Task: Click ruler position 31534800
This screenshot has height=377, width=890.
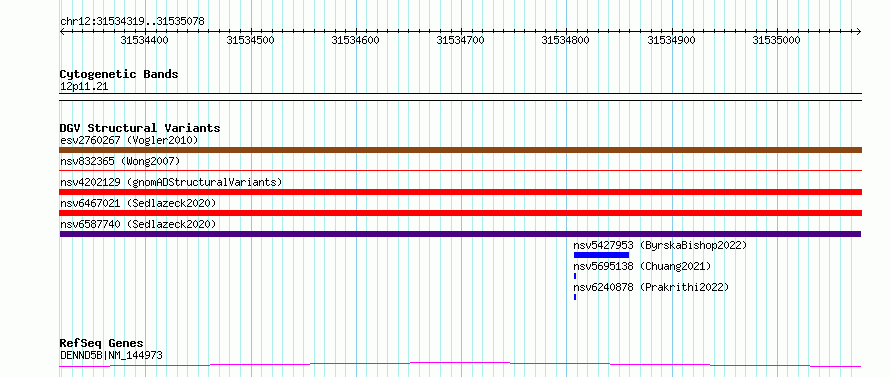Action: coord(566,40)
